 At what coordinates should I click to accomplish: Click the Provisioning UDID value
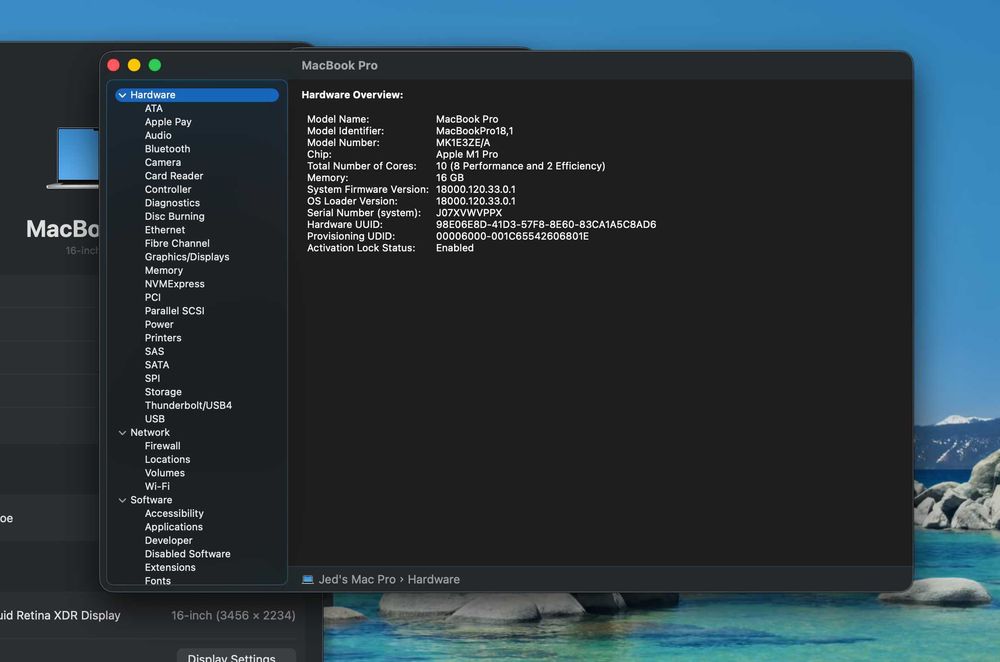tap(512, 236)
